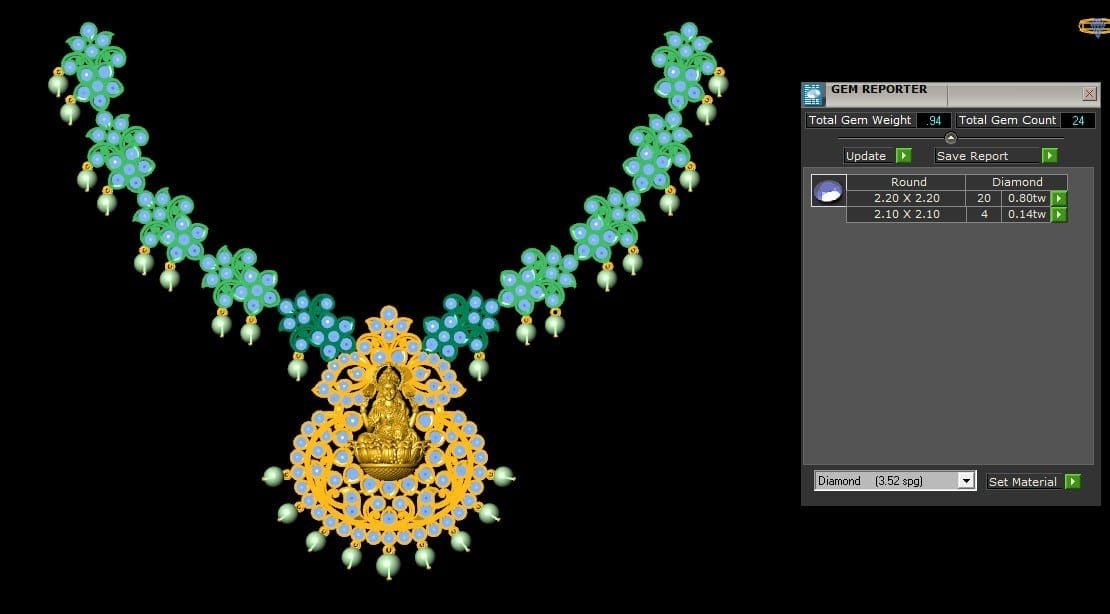Open the Diamond (3.52 spg) material dropdown
Image resolution: width=1110 pixels, height=614 pixels.
tap(965, 481)
